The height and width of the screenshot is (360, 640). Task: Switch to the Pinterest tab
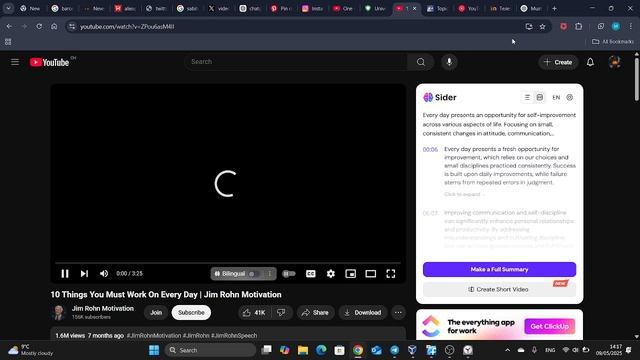click(x=281, y=8)
